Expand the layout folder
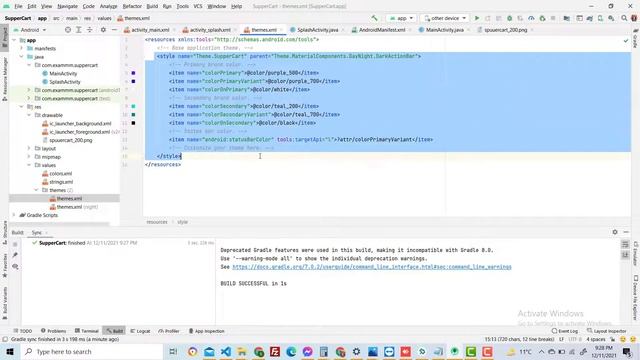640x360 pixels. click(29, 148)
